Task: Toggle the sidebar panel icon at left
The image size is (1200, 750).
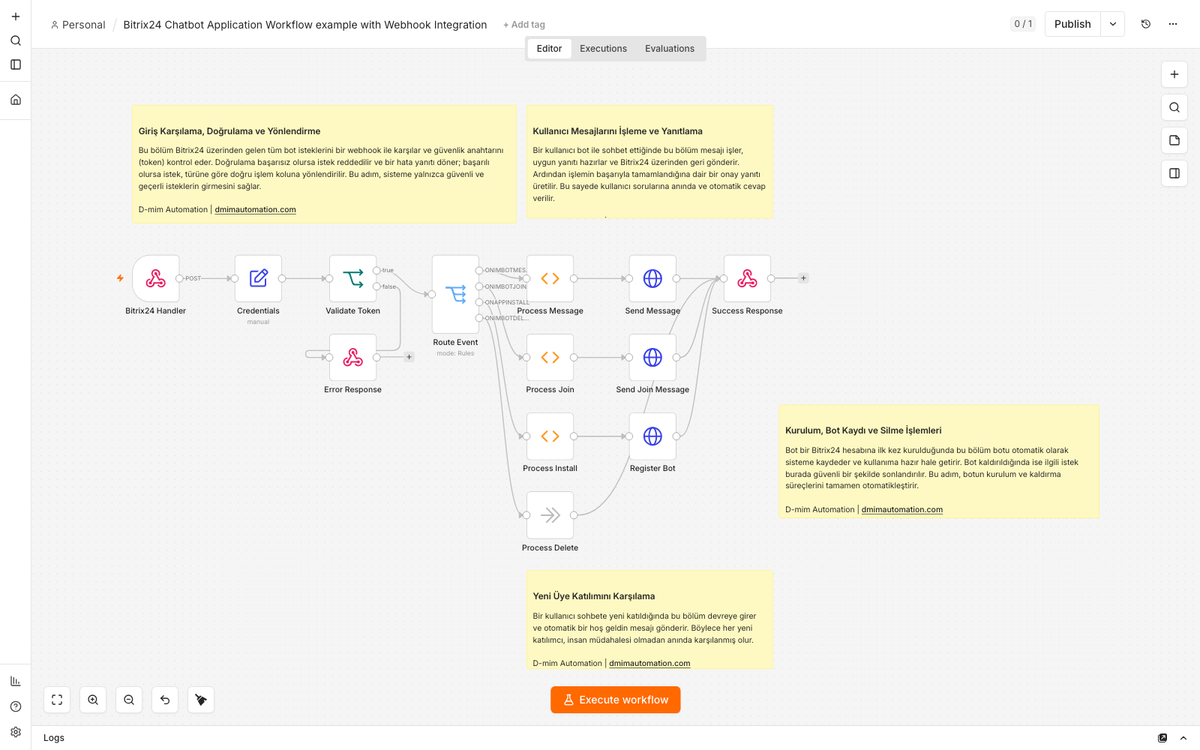Action: click(15, 65)
